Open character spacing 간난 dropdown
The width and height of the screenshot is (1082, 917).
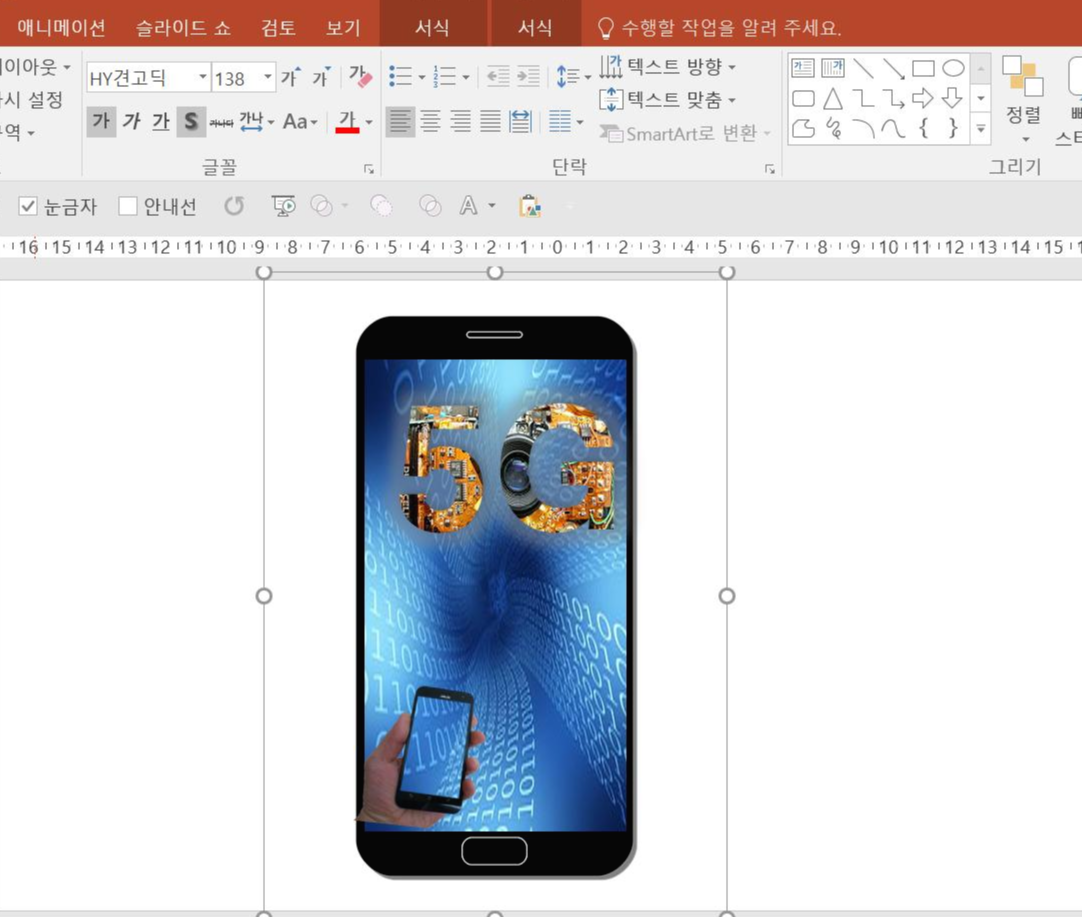(x=257, y=122)
